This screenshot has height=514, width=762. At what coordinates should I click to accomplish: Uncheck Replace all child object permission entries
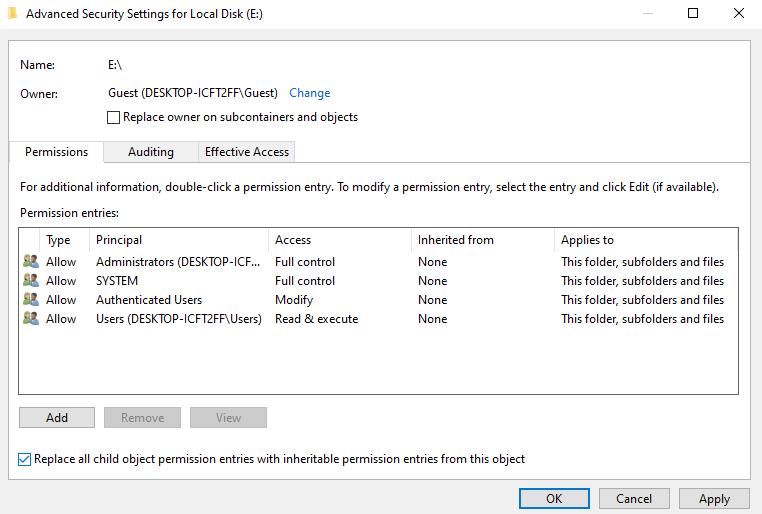[25, 459]
